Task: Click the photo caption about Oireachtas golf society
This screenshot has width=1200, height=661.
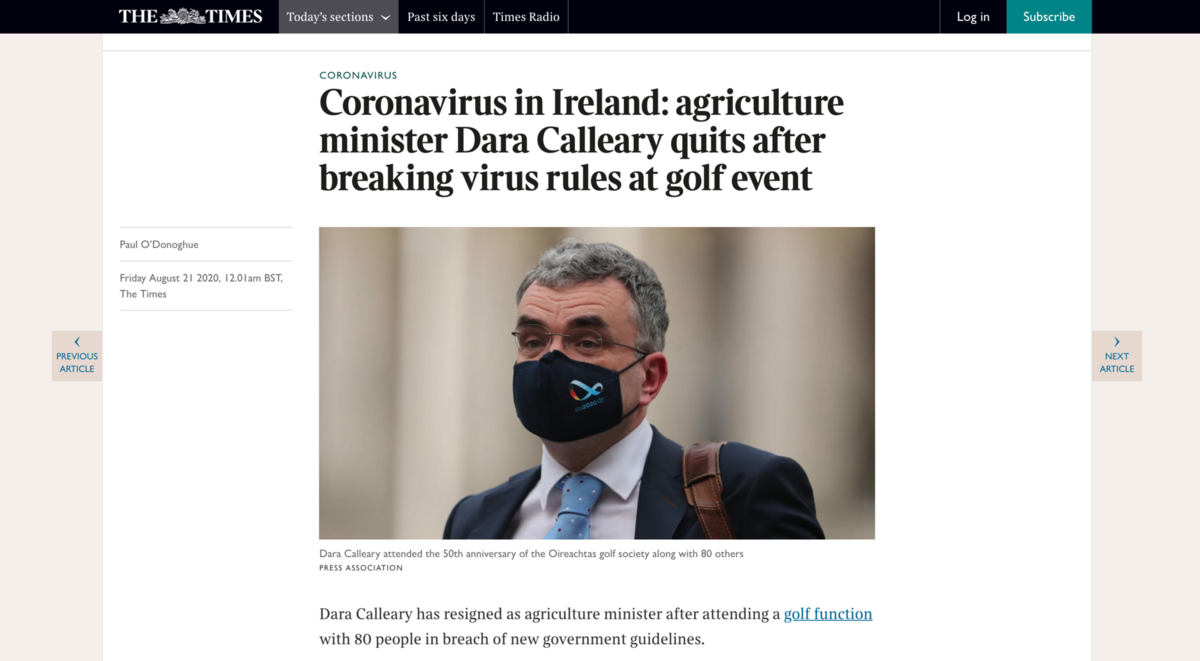Action: point(531,554)
